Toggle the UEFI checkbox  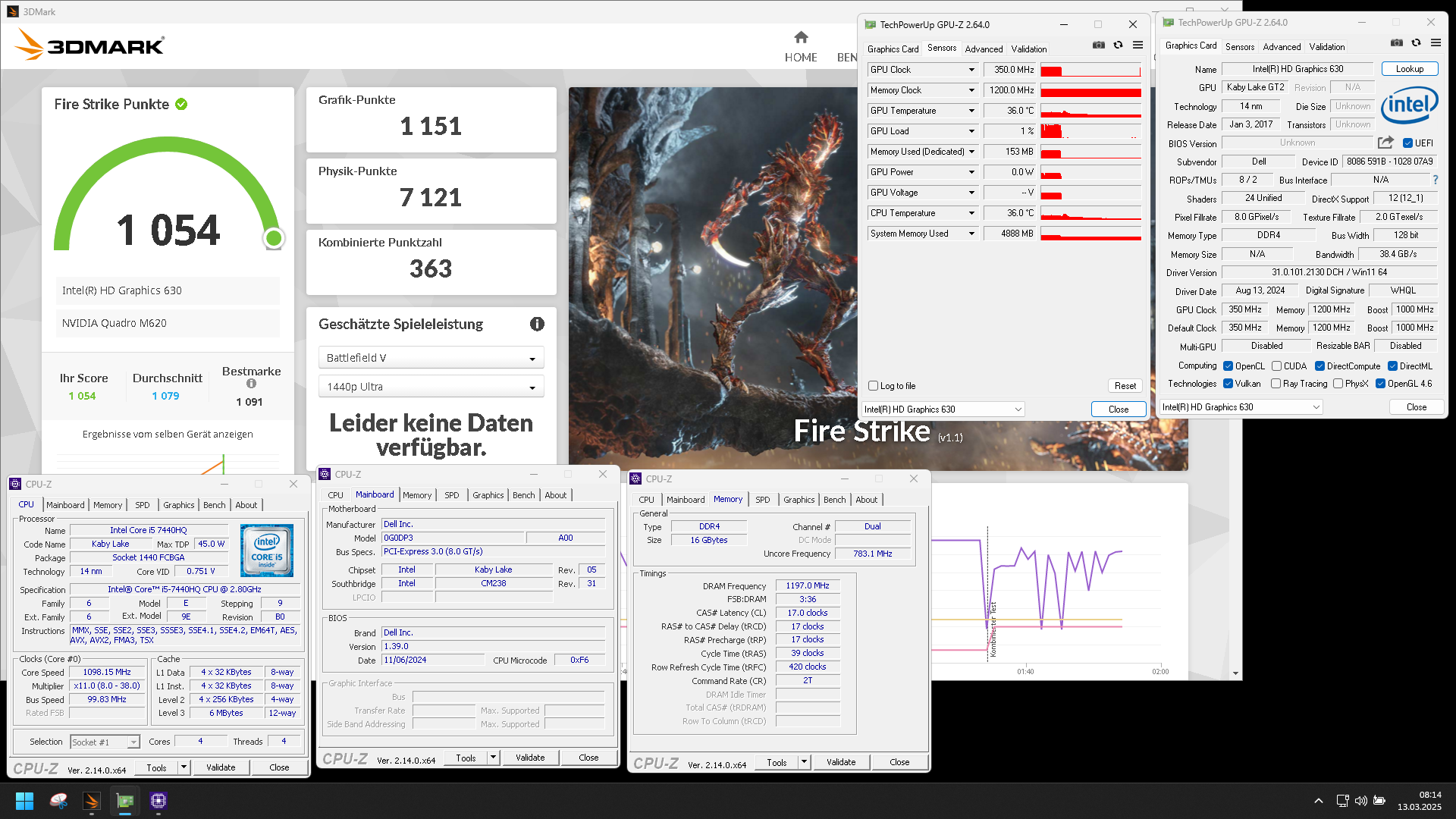coord(1407,143)
